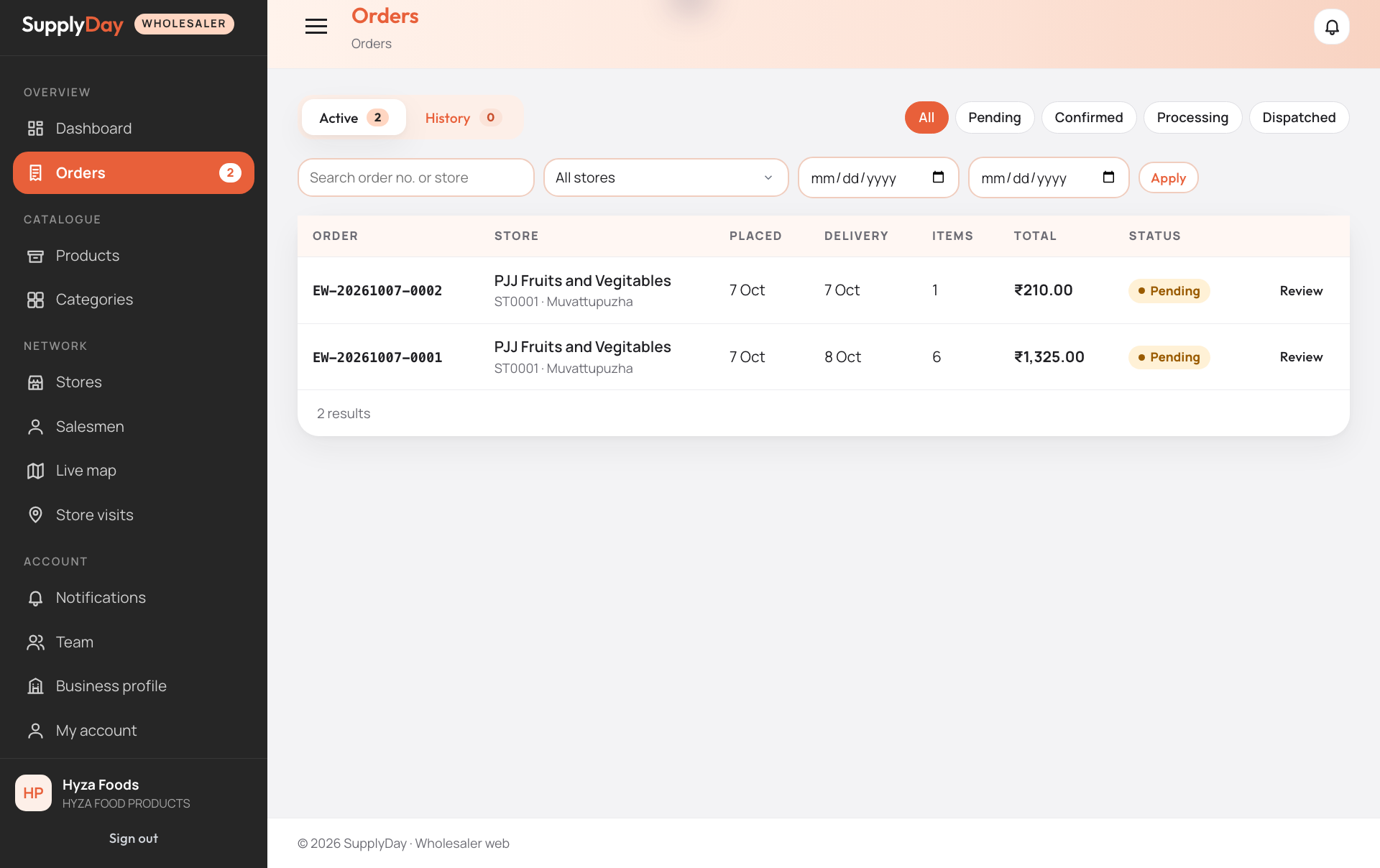Click the TOTAL column header
Screen dimensions: 1380x868
tap(1035, 236)
